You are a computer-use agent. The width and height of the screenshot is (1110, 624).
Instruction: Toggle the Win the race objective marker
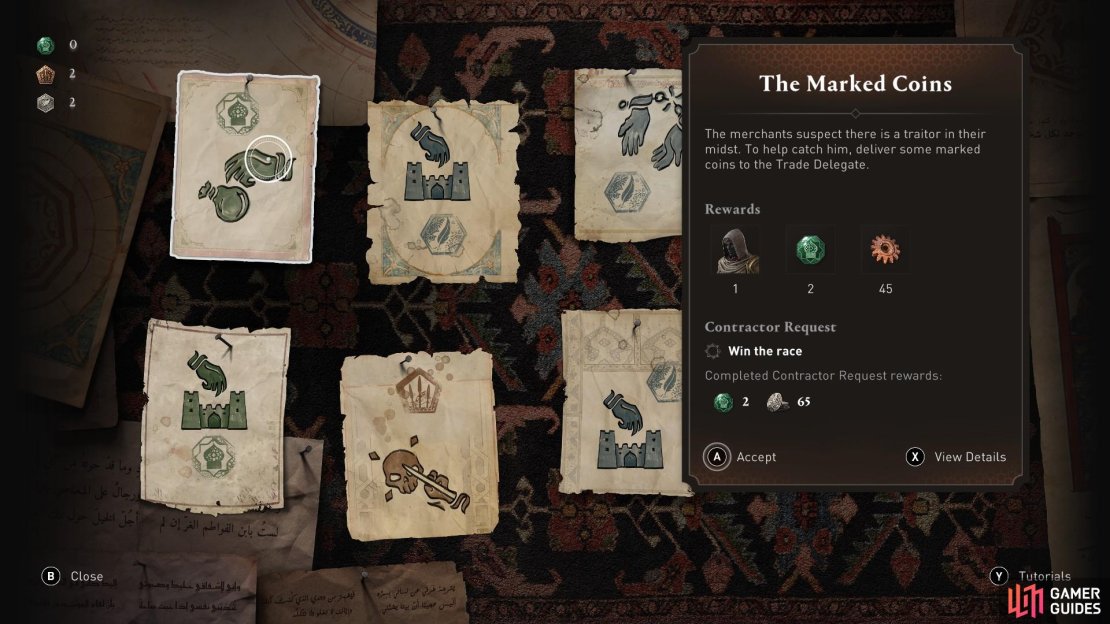click(x=713, y=351)
